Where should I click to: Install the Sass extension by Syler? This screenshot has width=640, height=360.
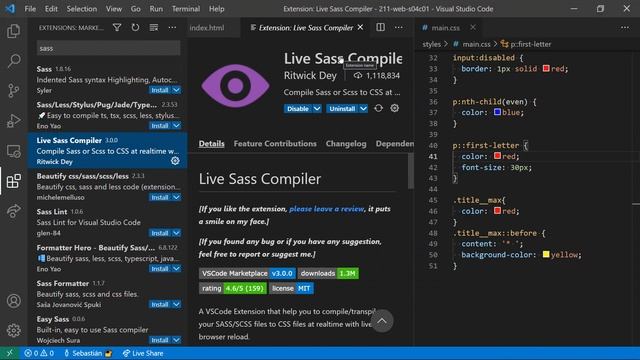[x=160, y=90]
